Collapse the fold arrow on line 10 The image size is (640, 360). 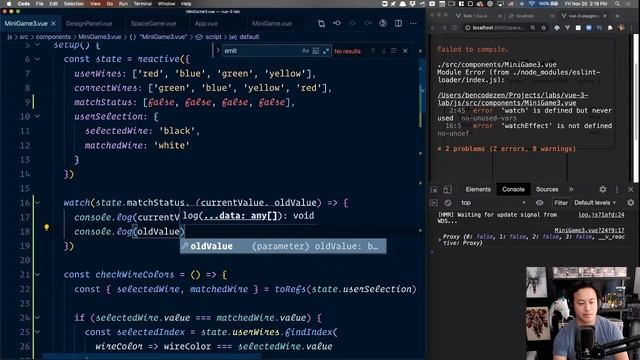click(x=38, y=117)
